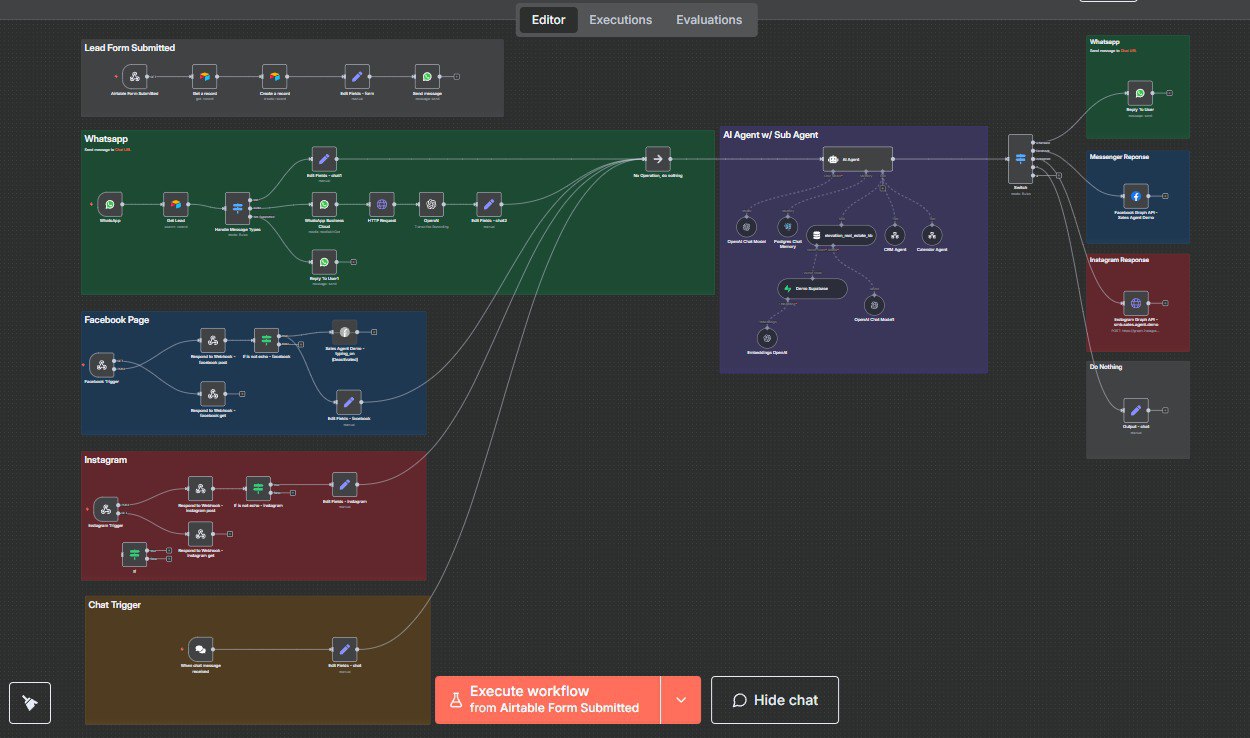
Task: Open the Get Lead Airtable node
Action: click(176, 205)
